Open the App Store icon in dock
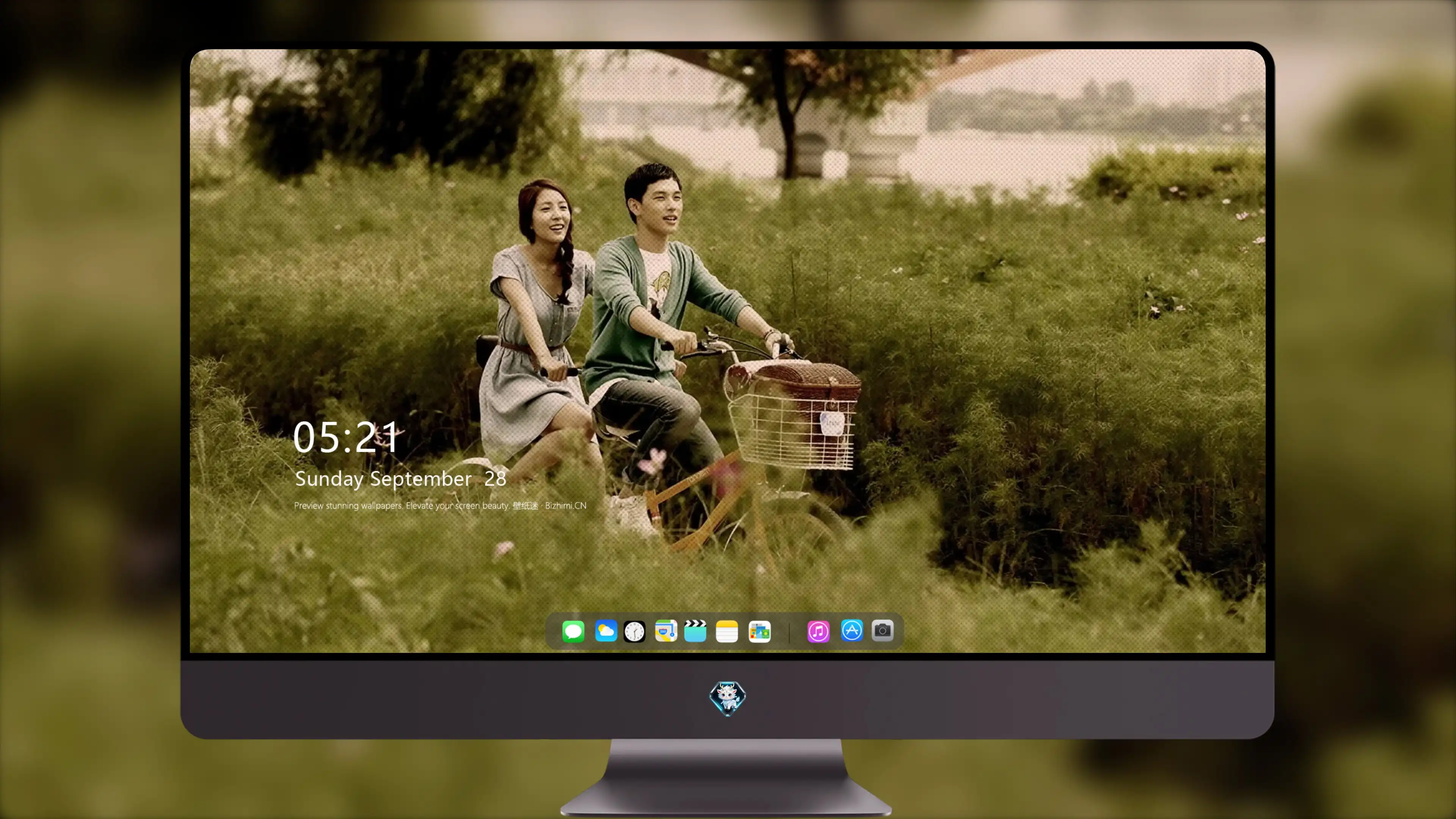1456x819 pixels. pos(852,630)
